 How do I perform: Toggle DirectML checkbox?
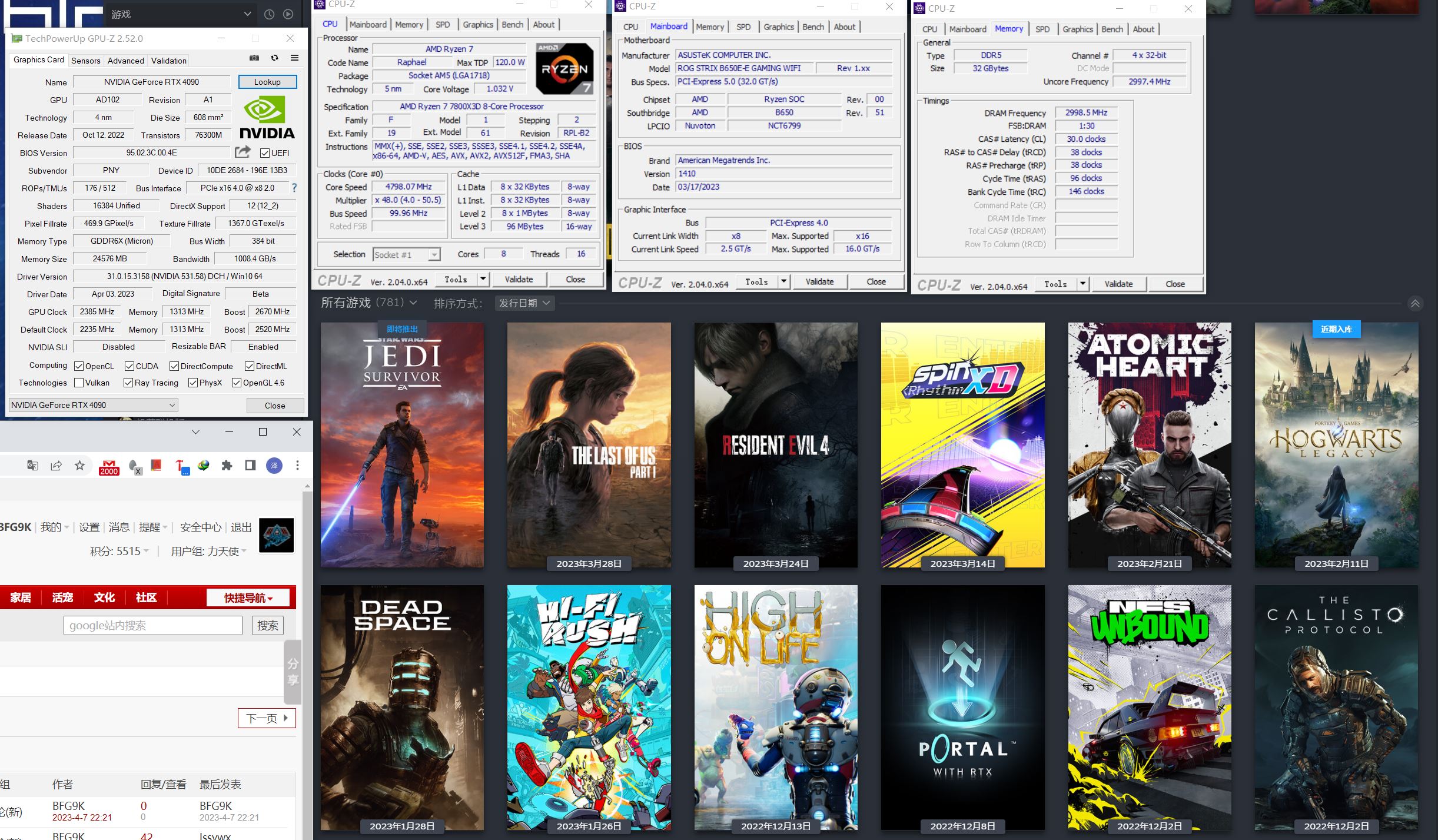(x=250, y=366)
